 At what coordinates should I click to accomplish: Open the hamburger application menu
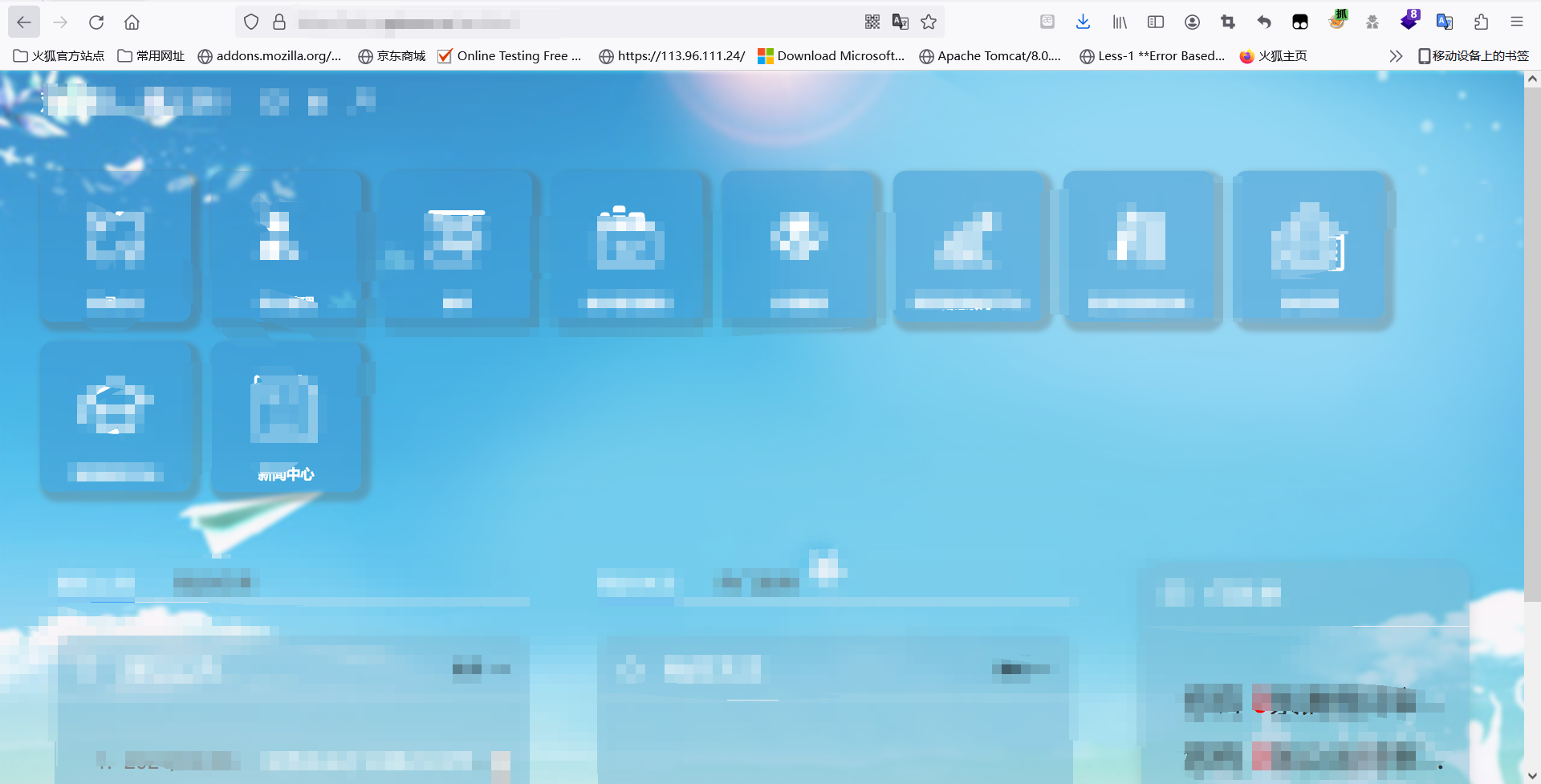pos(1517,22)
